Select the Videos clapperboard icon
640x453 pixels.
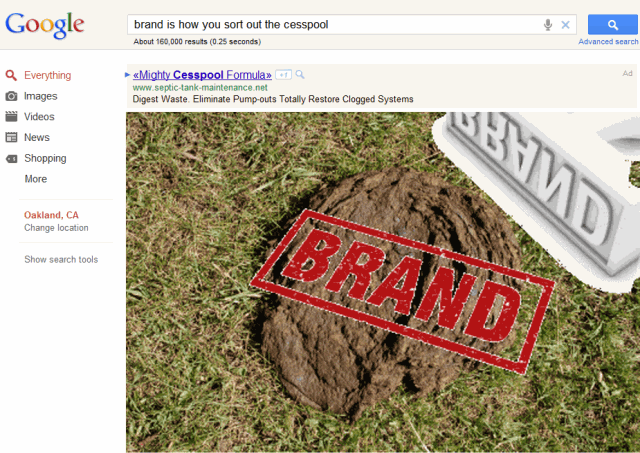pos(11,117)
